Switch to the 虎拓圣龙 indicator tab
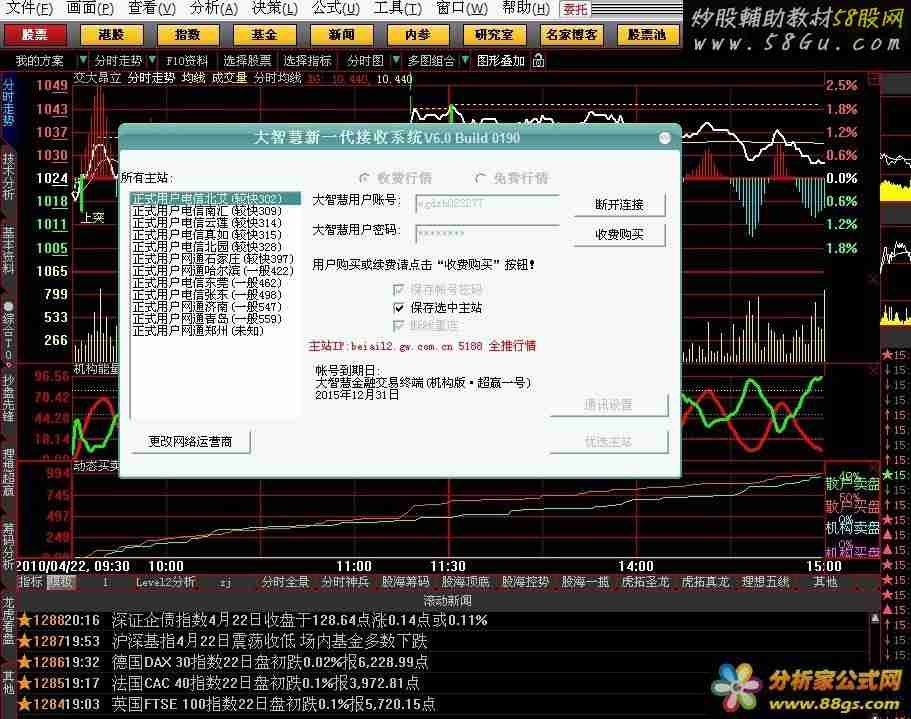 (645, 581)
